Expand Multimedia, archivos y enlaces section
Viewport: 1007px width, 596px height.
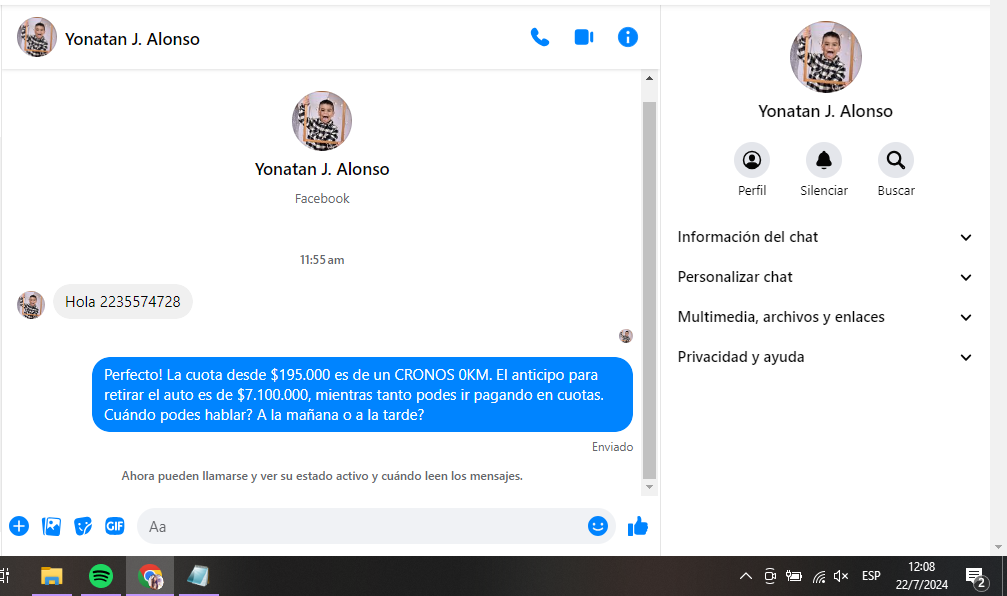(825, 317)
